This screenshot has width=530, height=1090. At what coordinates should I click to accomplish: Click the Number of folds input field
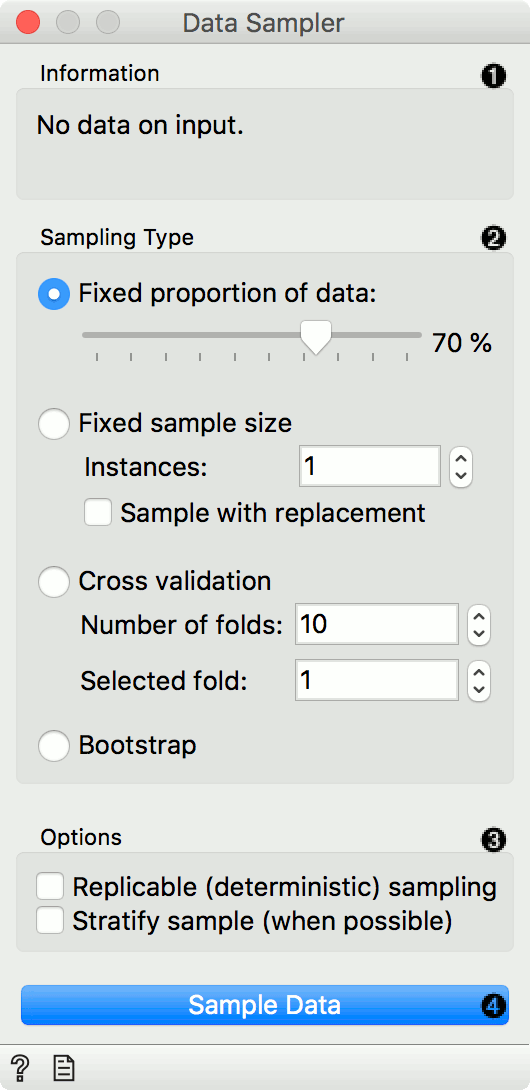[376, 624]
